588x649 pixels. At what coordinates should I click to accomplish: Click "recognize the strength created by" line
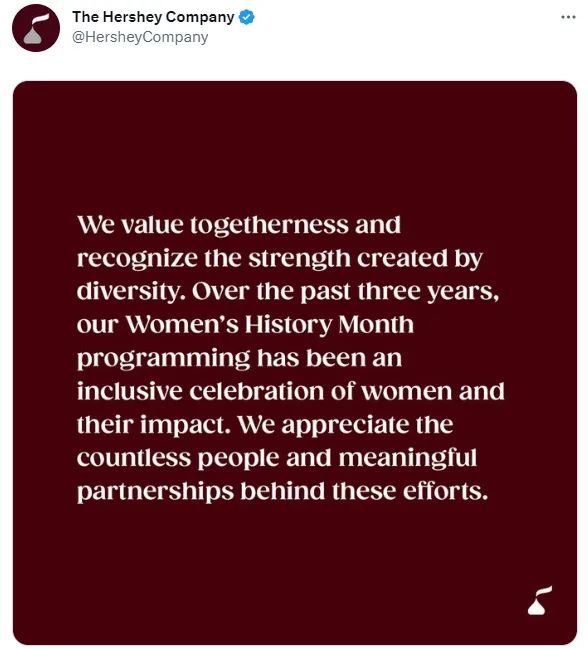pyautogui.click(x=280, y=259)
